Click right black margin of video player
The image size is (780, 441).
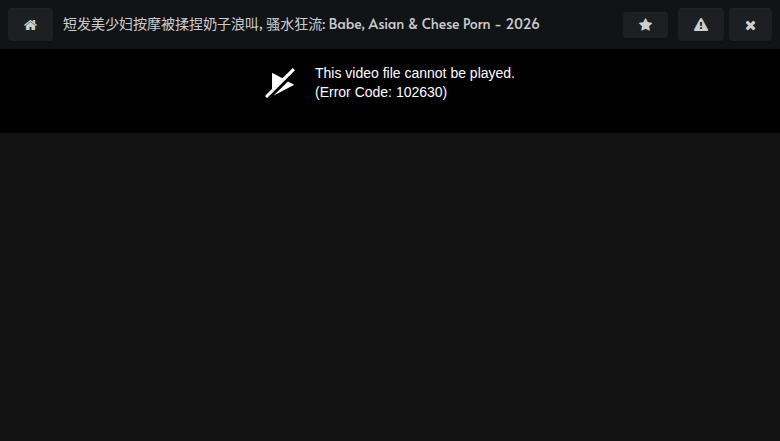click(647, 90)
